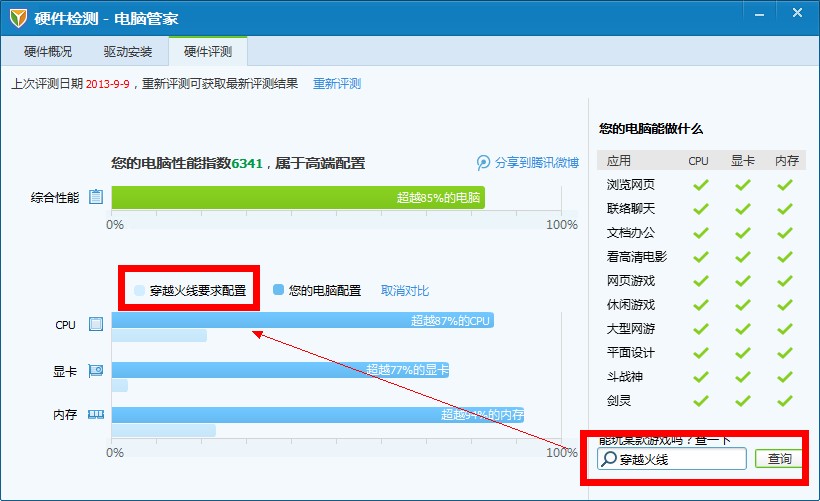Click the 显卡 column header in table
The image size is (820, 501).
pyautogui.click(x=743, y=161)
